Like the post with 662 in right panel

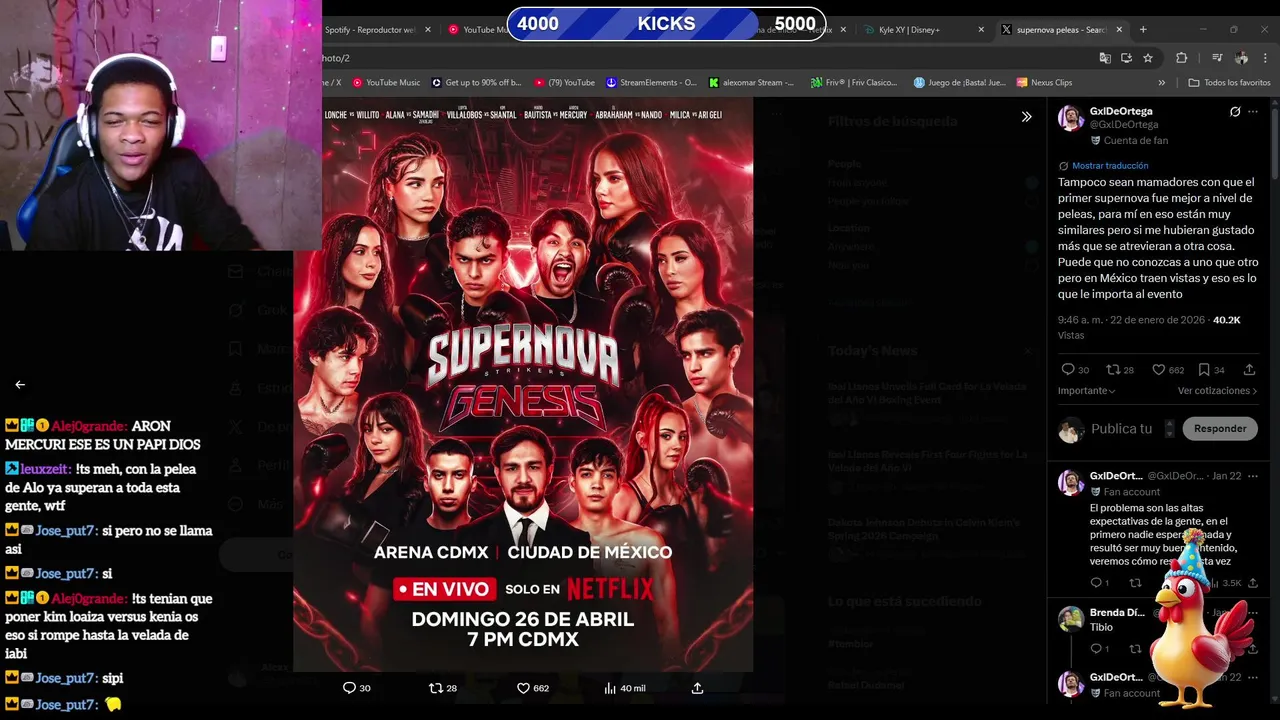pos(1168,370)
